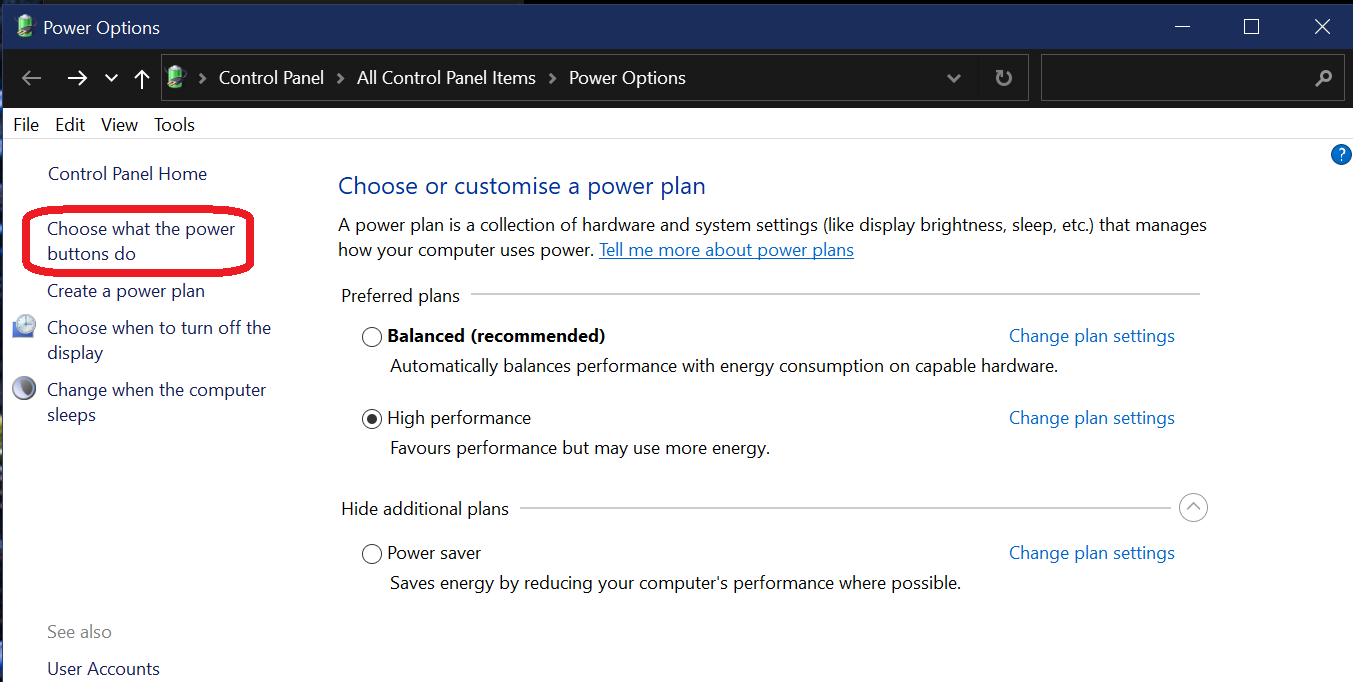
Task: Expand the address bar history dropdown
Action: [954, 78]
